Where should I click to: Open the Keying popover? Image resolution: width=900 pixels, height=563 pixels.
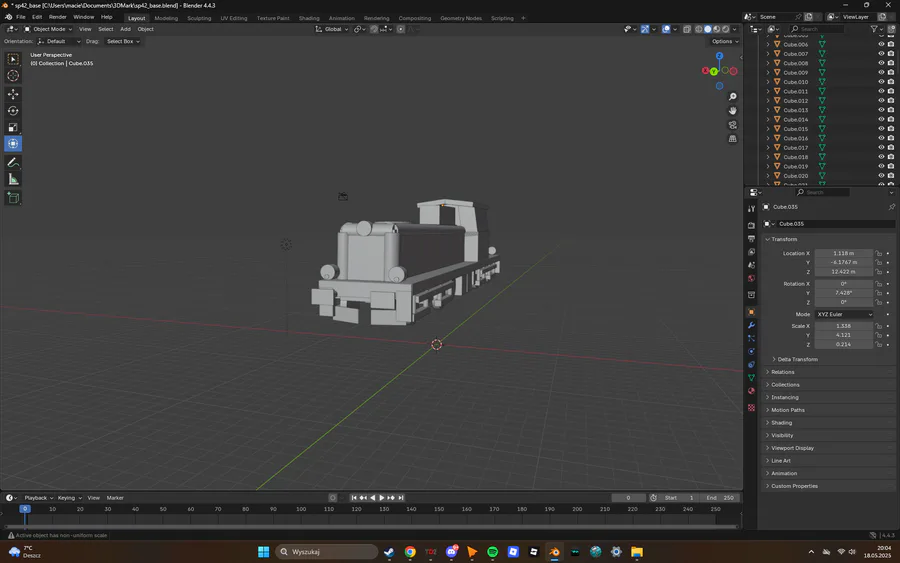coord(69,498)
